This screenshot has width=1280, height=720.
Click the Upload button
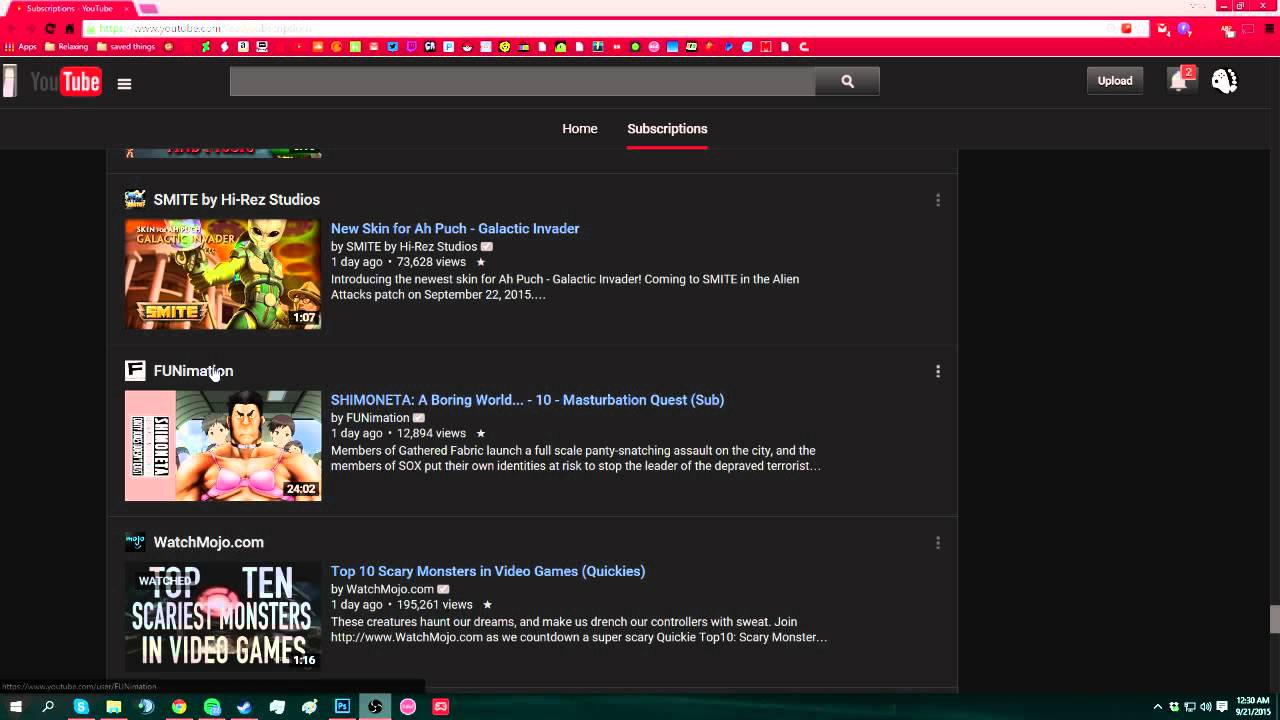(1115, 81)
